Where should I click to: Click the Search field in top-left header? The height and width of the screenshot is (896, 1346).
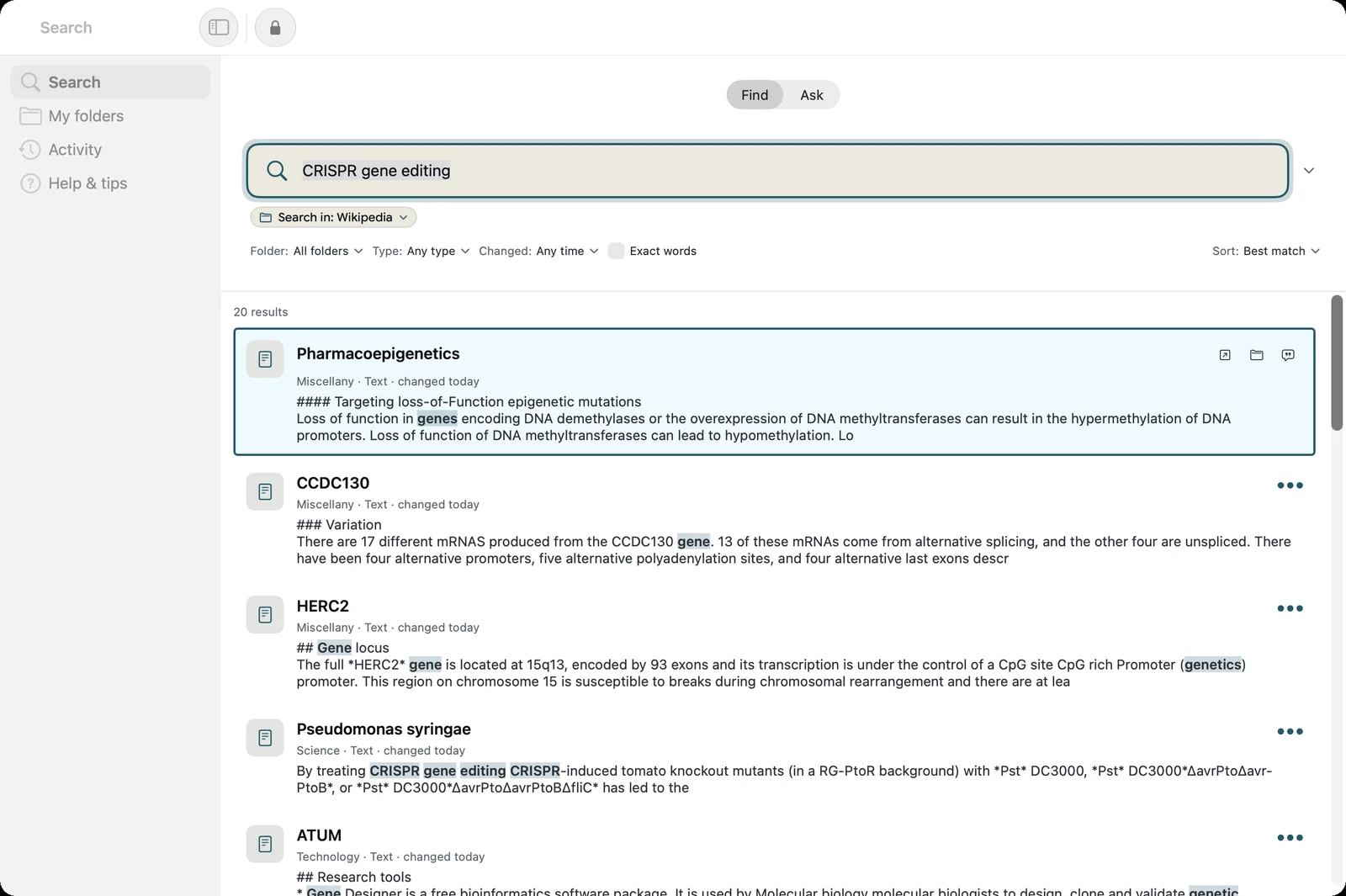(66, 28)
